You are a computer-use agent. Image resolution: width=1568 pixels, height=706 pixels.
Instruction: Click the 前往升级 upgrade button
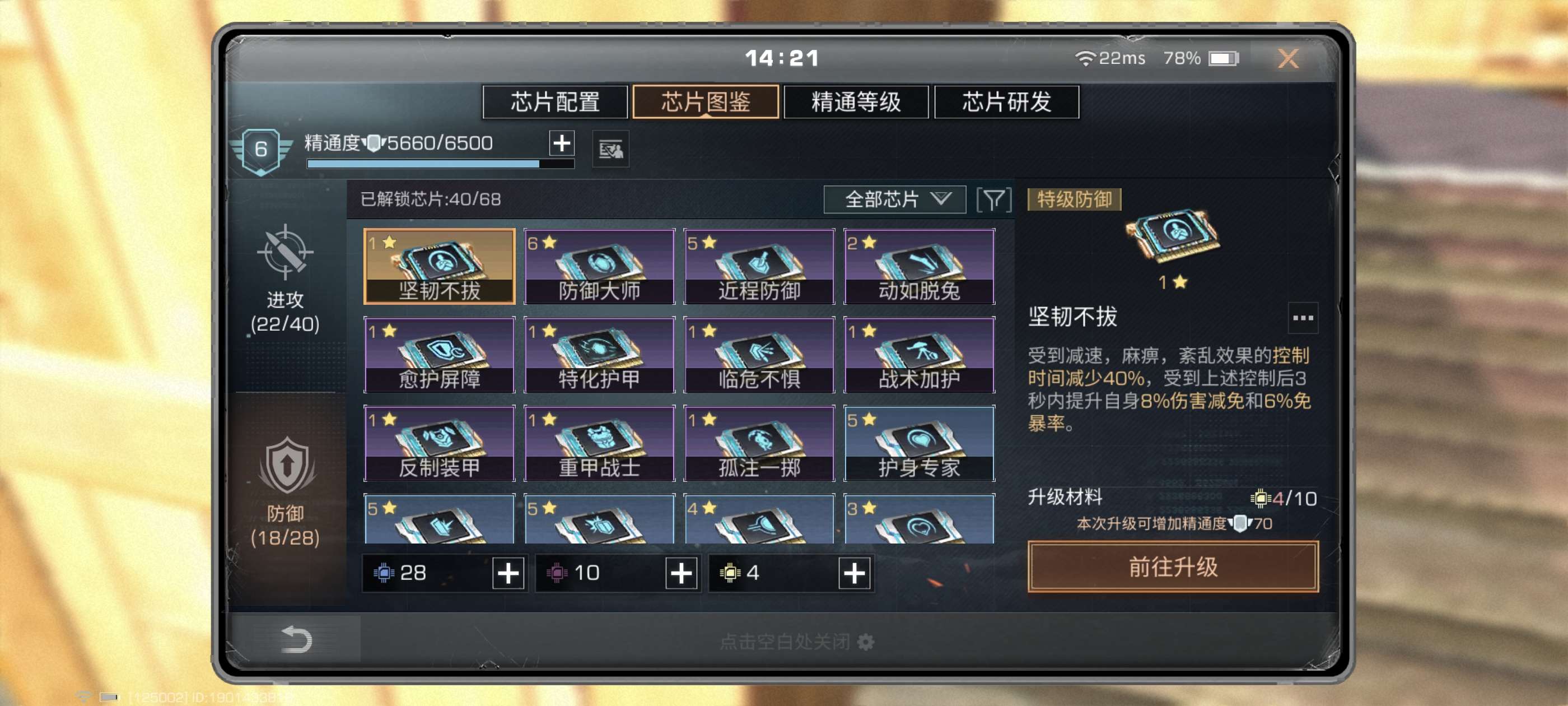point(1172,567)
